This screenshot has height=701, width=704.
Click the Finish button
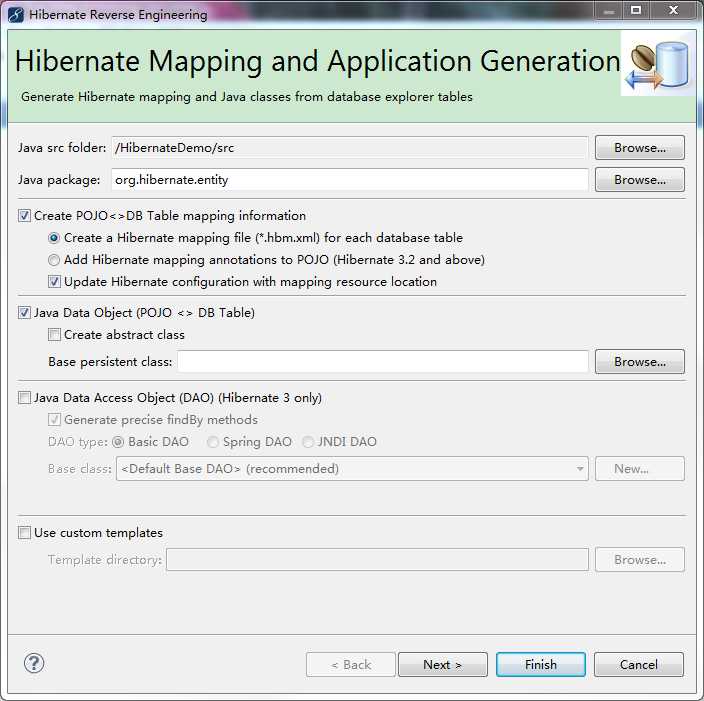pyautogui.click(x=541, y=665)
